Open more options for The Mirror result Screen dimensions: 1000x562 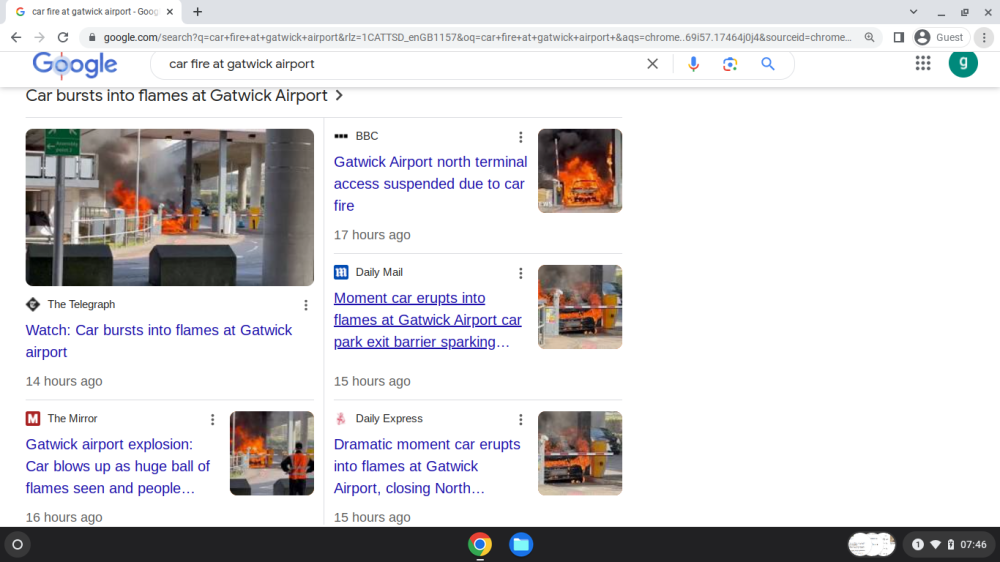pyautogui.click(x=212, y=419)
